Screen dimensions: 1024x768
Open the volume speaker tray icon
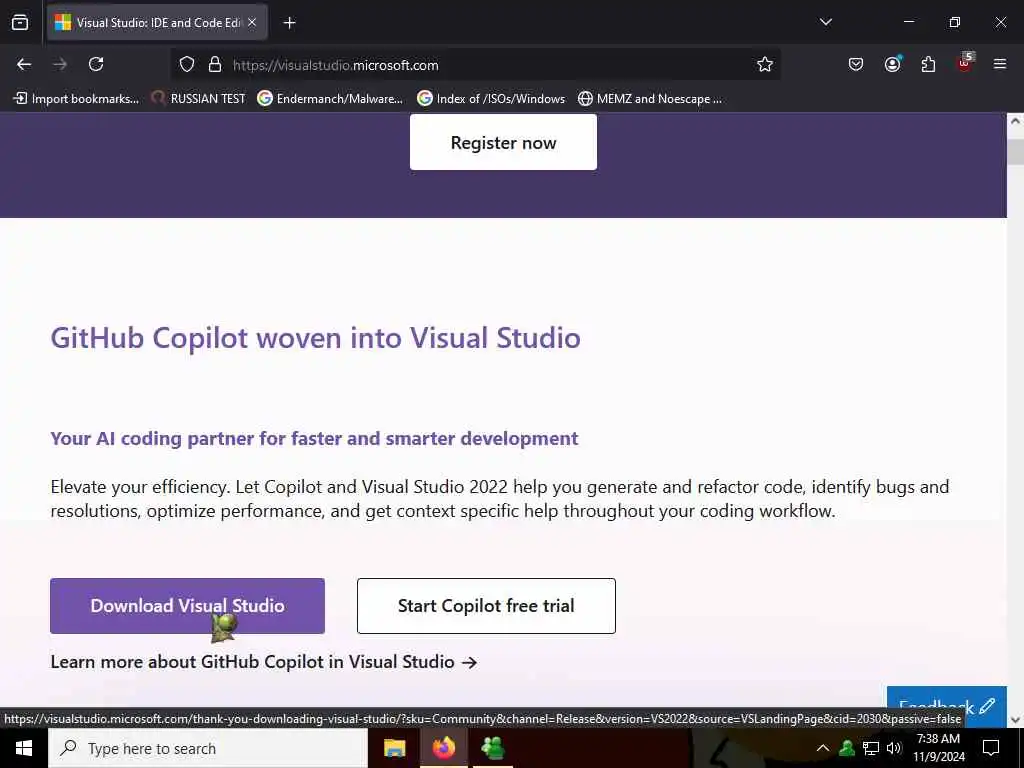click(x=894, y=748)
